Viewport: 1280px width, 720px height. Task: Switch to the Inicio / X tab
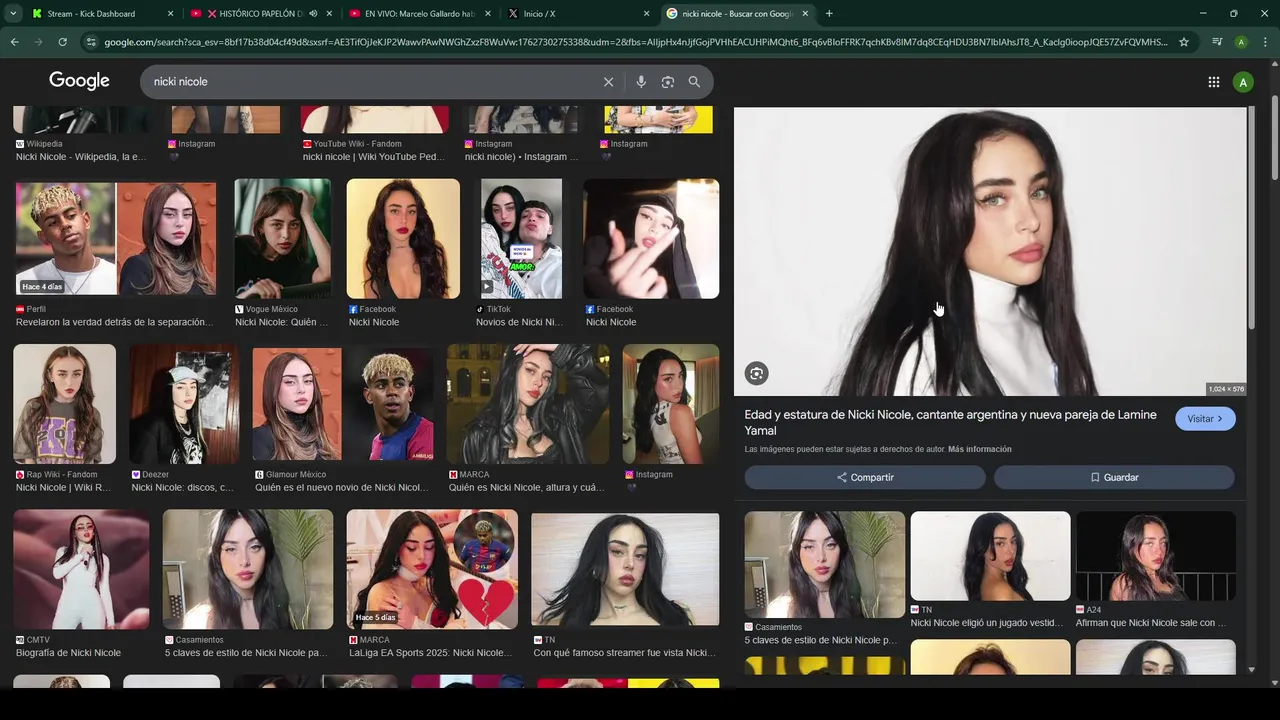578,14
